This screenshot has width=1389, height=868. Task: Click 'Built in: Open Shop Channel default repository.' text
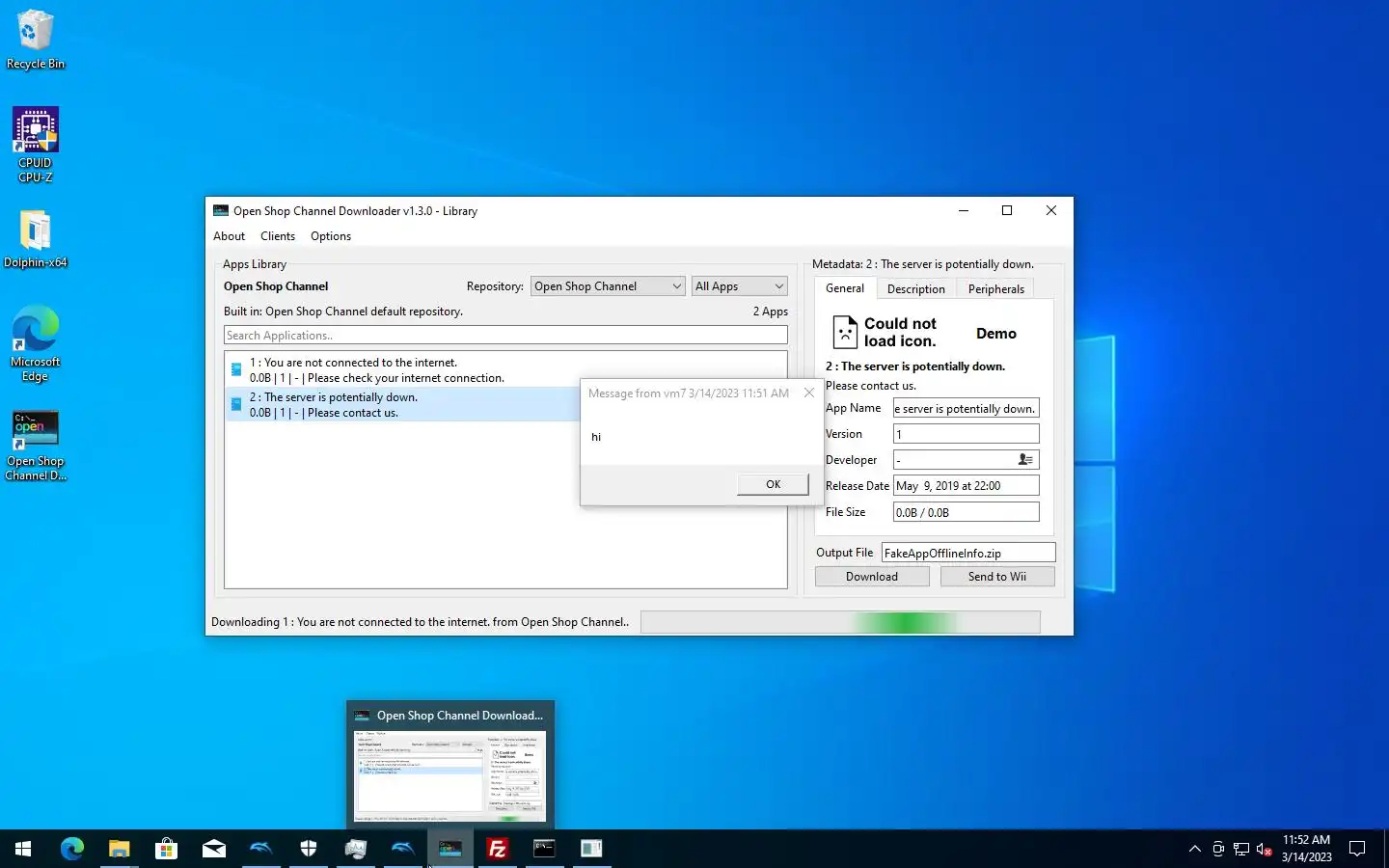point(343,312)
